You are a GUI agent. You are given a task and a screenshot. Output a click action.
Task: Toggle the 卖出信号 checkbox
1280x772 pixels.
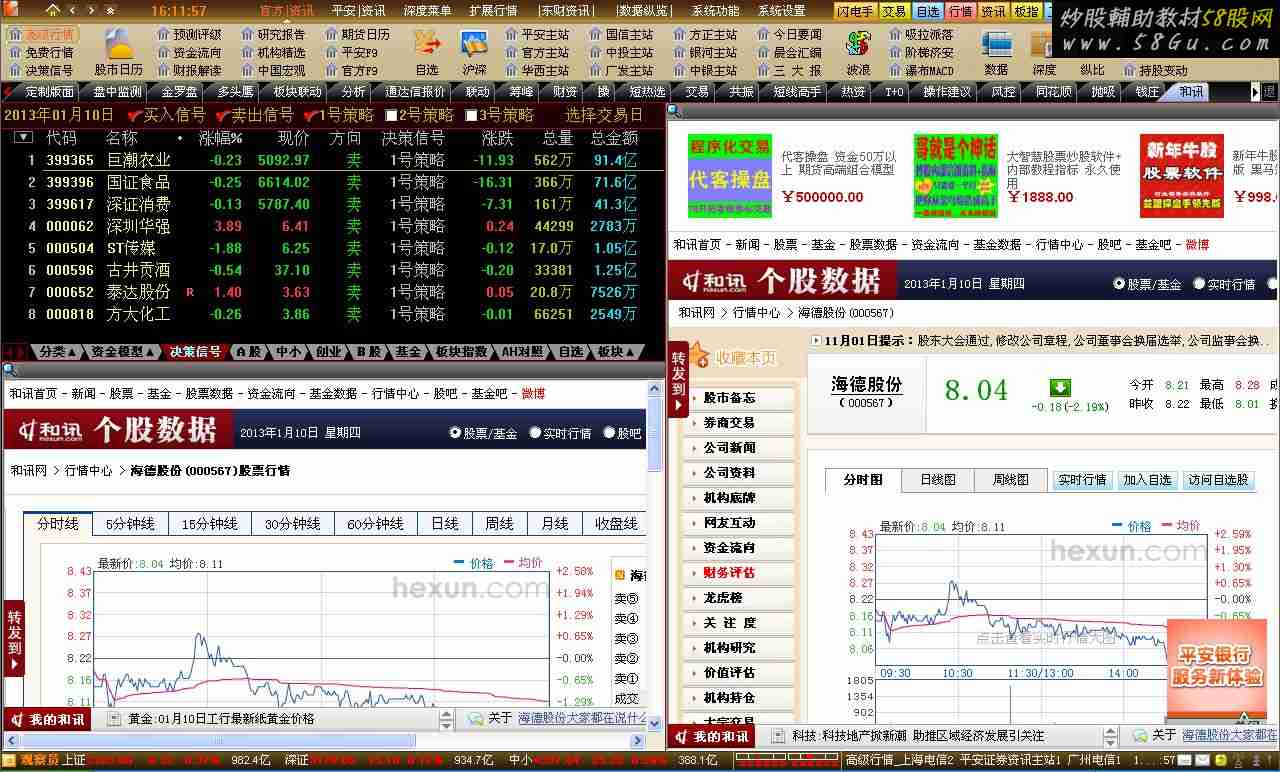[222, 115]
